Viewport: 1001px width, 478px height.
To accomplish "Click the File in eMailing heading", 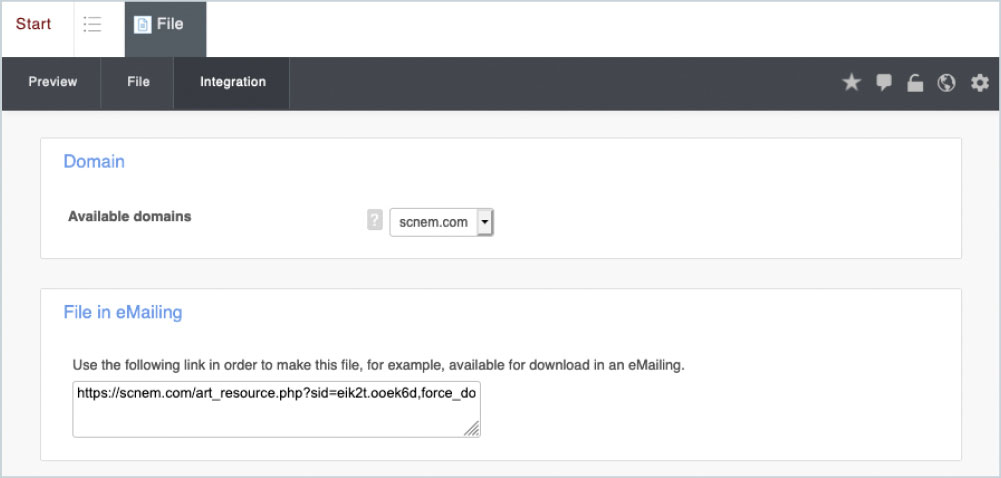I will tap(123, 312).
